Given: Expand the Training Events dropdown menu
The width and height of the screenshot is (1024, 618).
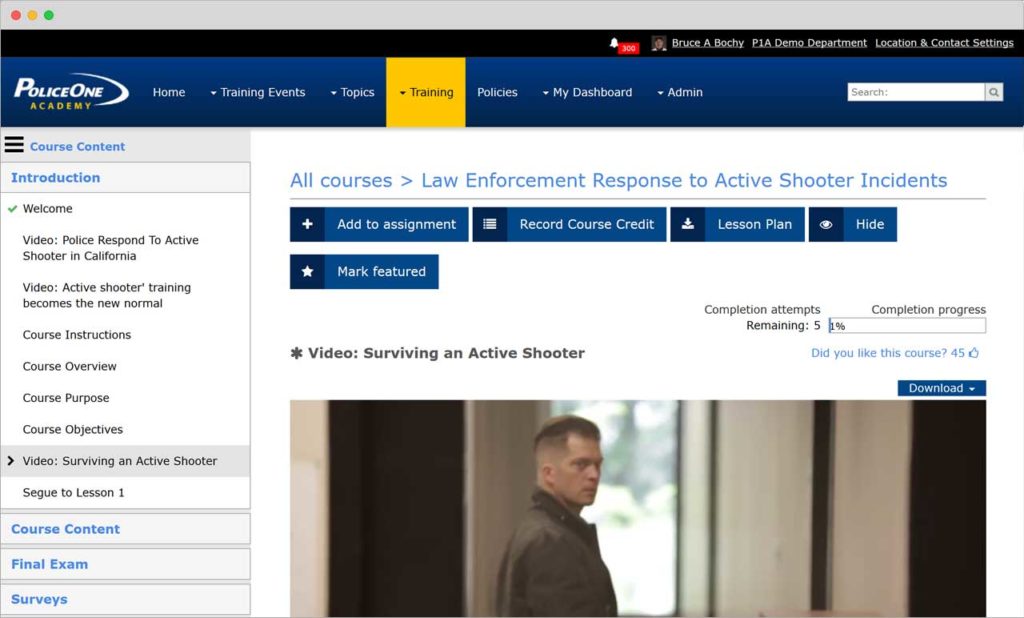Looking at the screenshot, I should coord(257,92).
